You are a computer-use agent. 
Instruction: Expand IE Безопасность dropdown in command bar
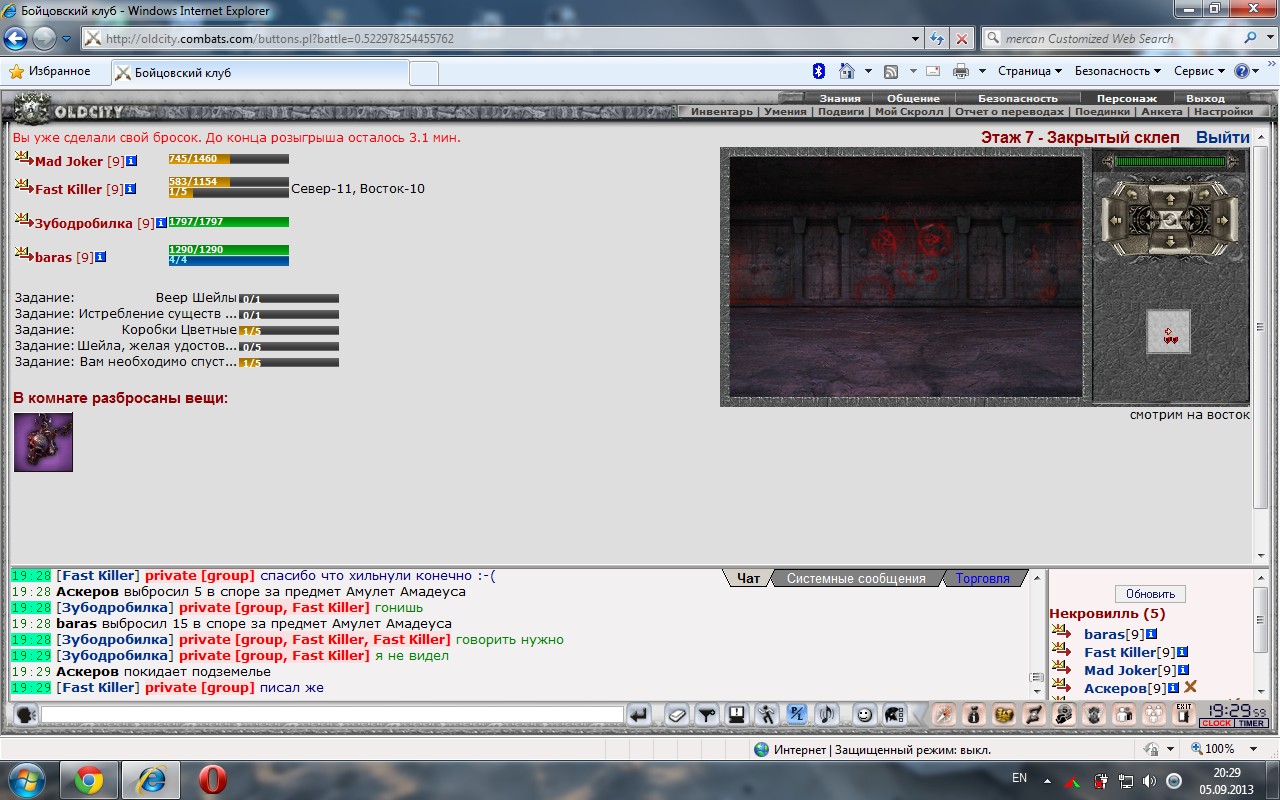point(1118,71)
